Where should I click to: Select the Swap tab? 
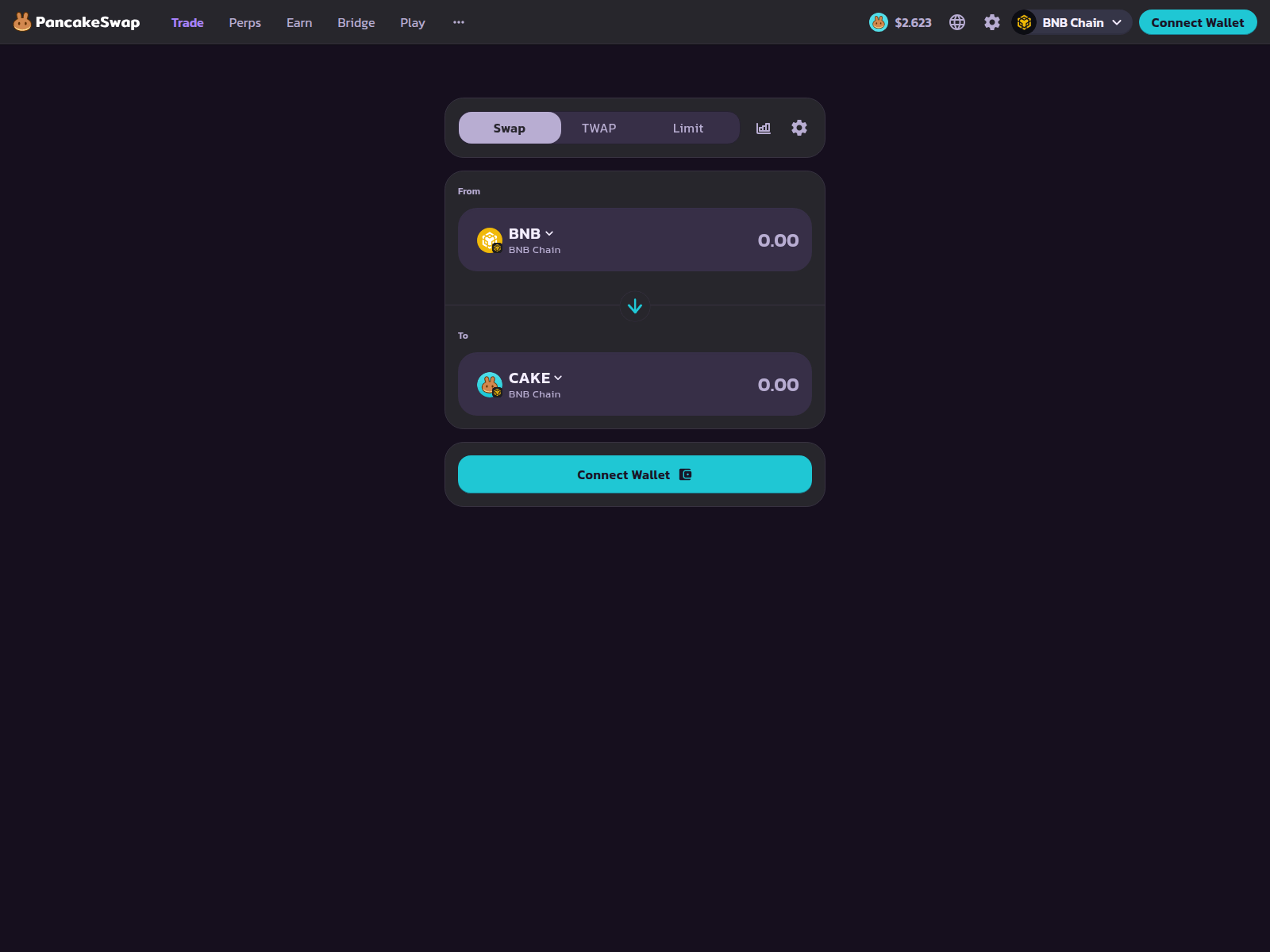[510, 128]
